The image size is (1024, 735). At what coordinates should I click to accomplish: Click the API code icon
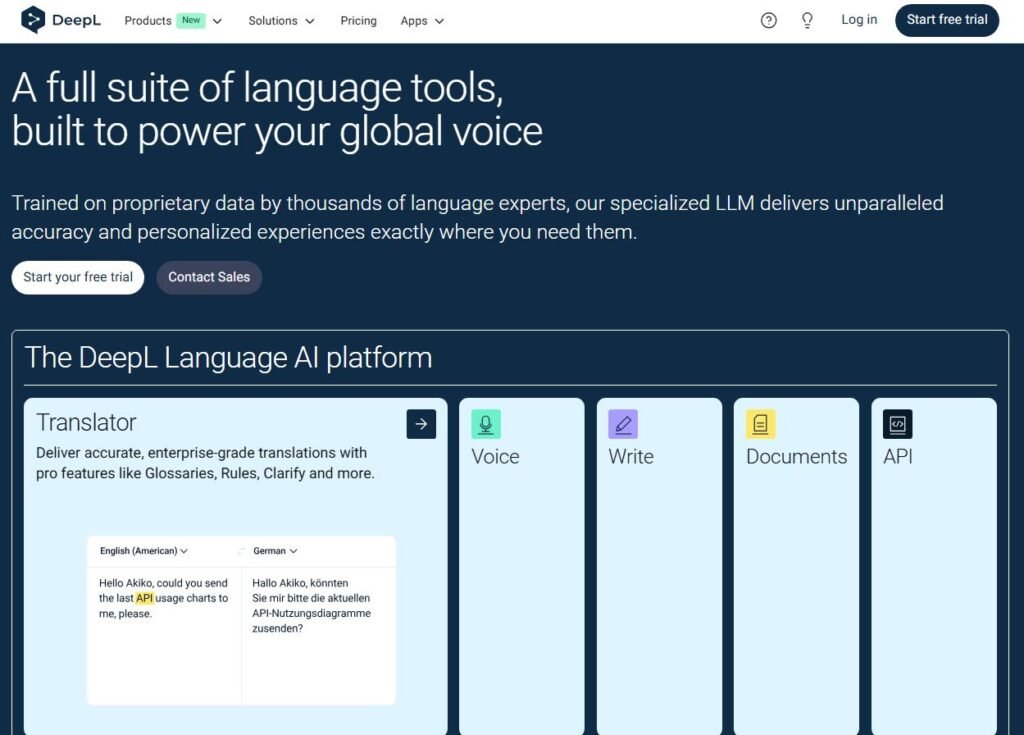897,424
